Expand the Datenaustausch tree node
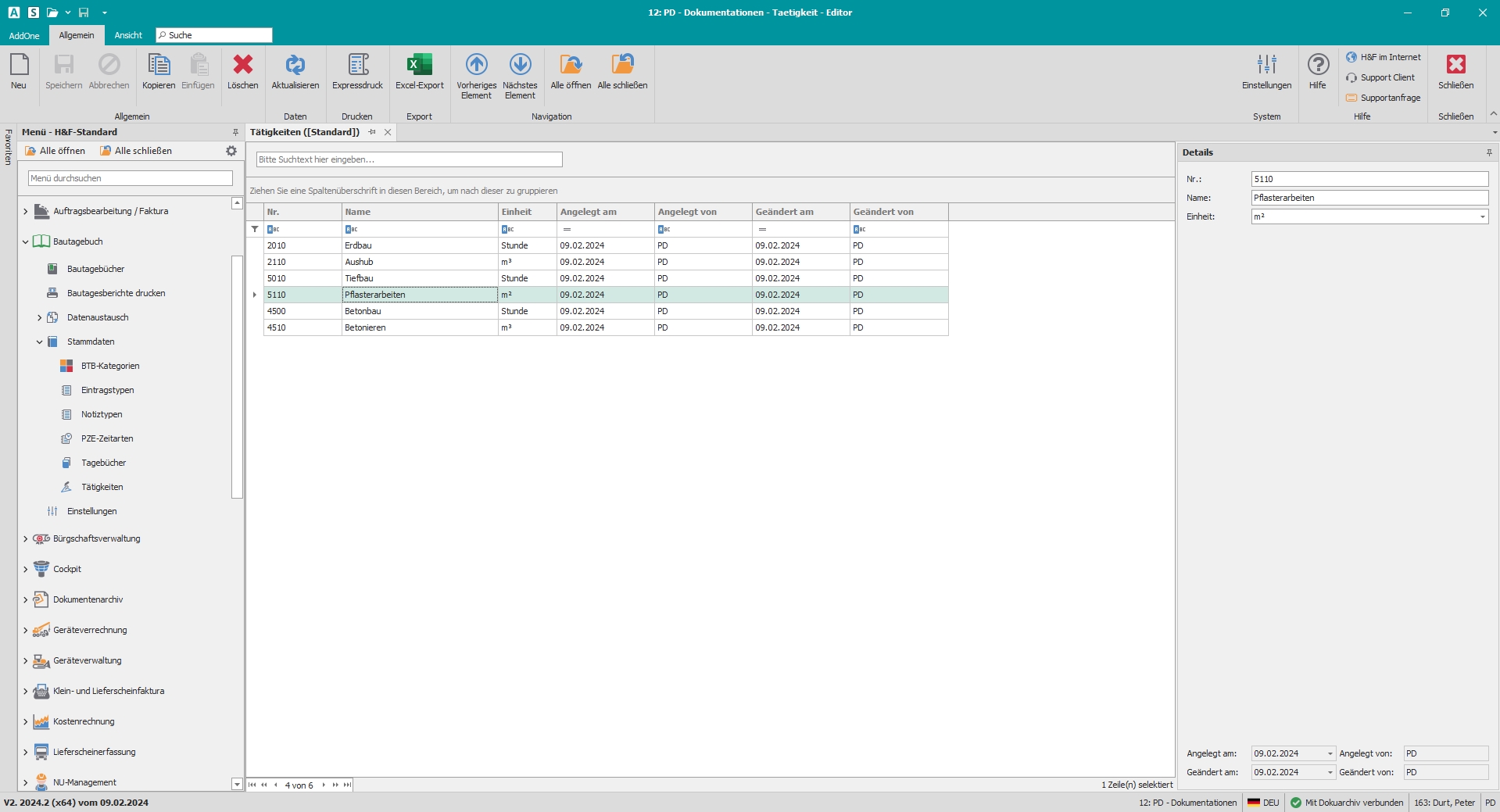Viewport: 1500px width, 812px height. 39,318
